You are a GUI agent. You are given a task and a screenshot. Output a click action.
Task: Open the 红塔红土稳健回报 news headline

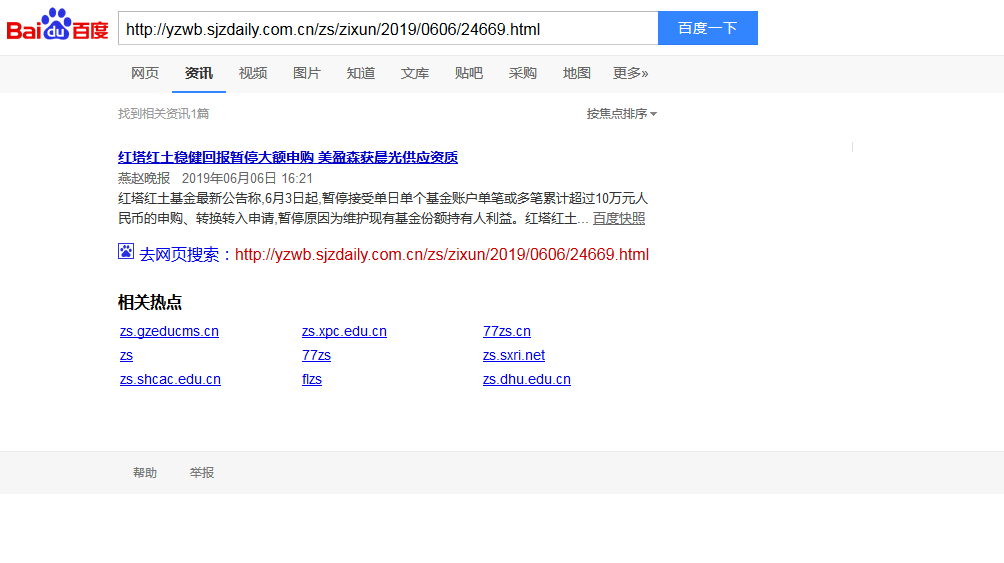(x=288, y=157)
